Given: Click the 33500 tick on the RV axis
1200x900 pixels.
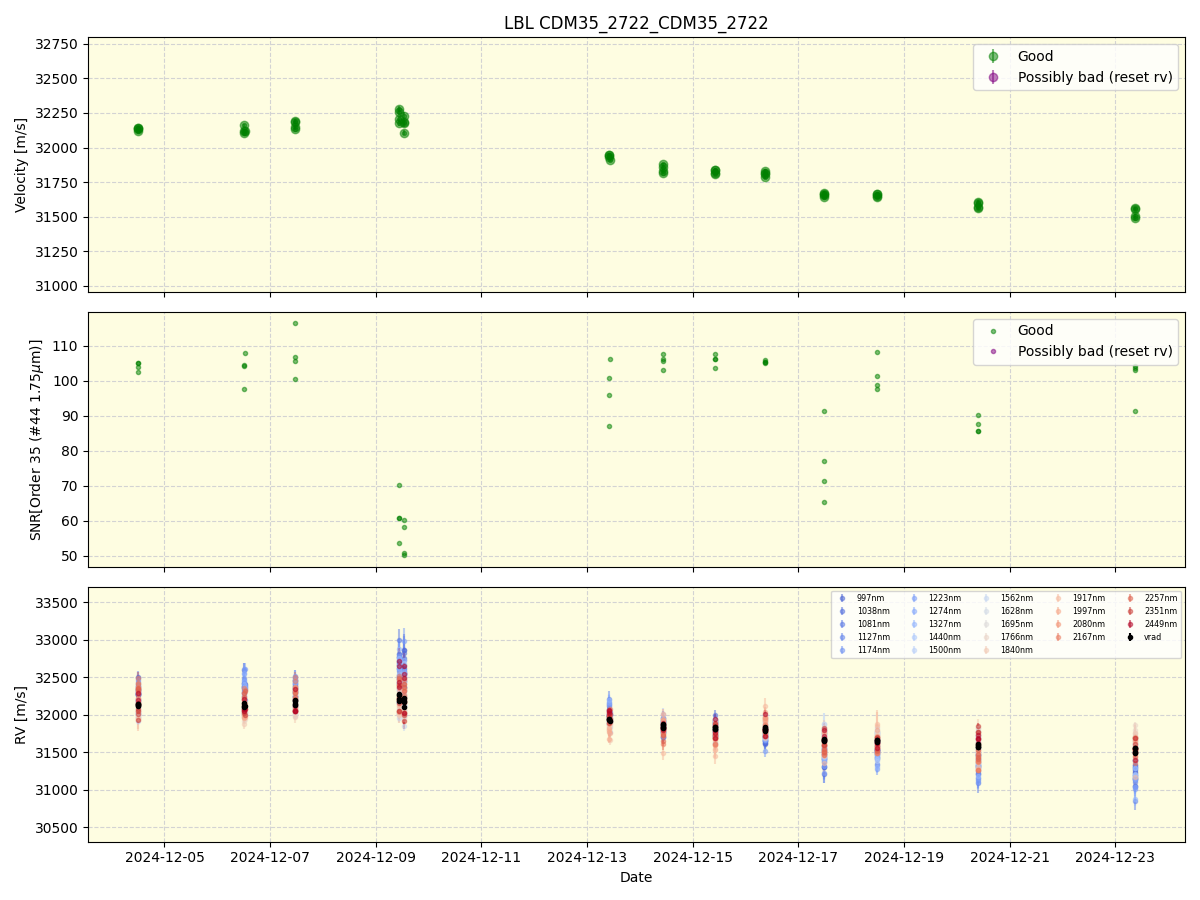Looking at the screenshot, I should click(x=59, y=603).
